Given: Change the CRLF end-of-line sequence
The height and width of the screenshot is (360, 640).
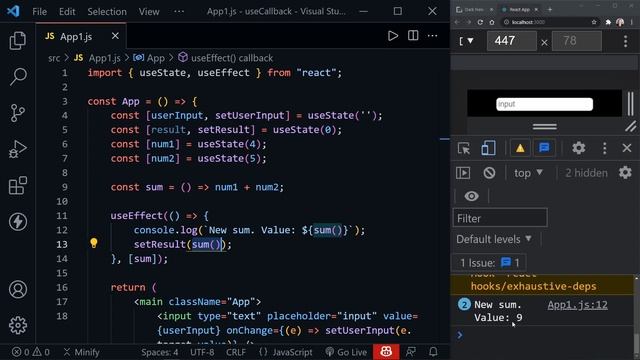Looking at the screenshot, I should 236,352.
